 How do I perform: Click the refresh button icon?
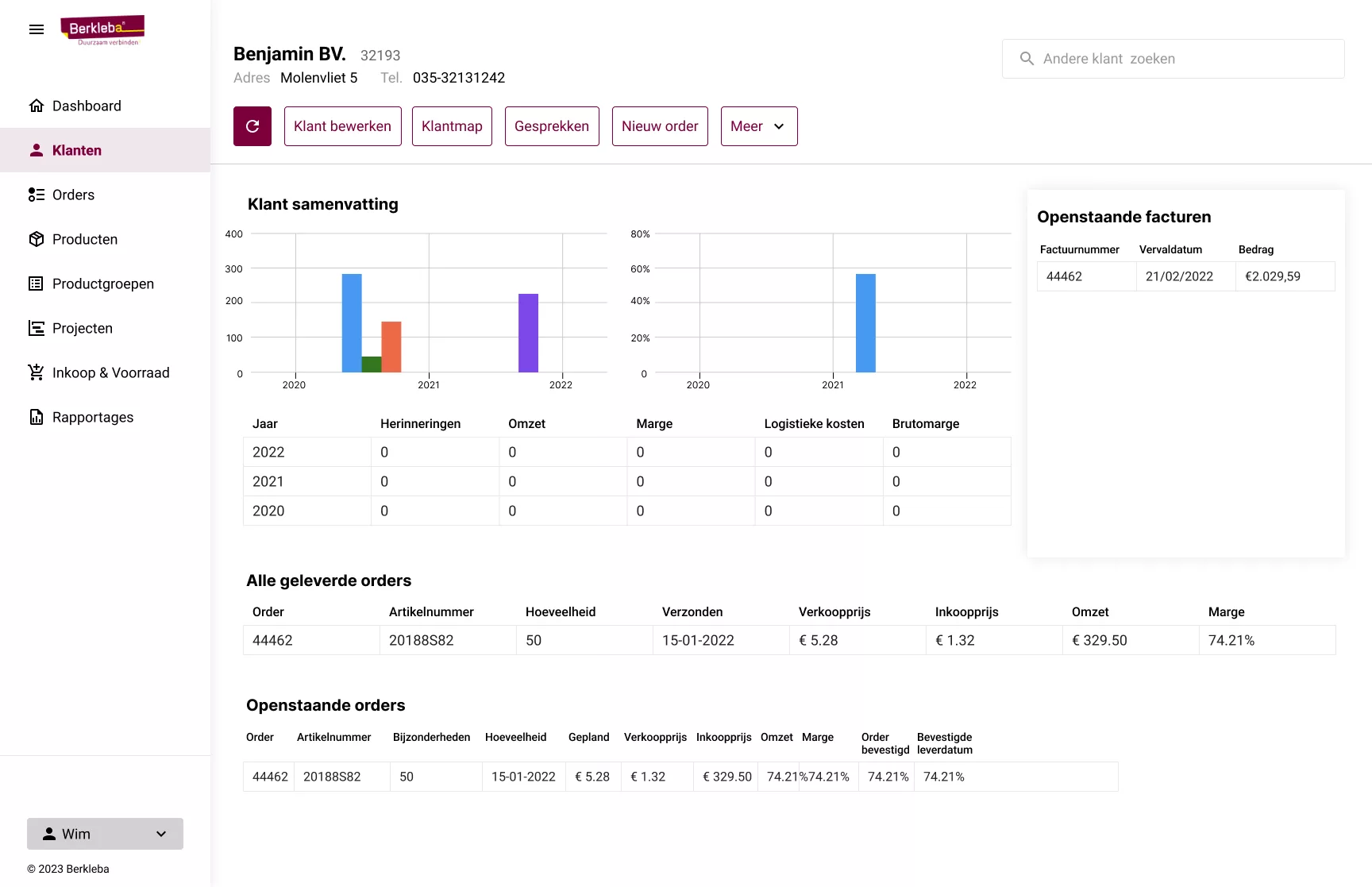tap(252, 126)
